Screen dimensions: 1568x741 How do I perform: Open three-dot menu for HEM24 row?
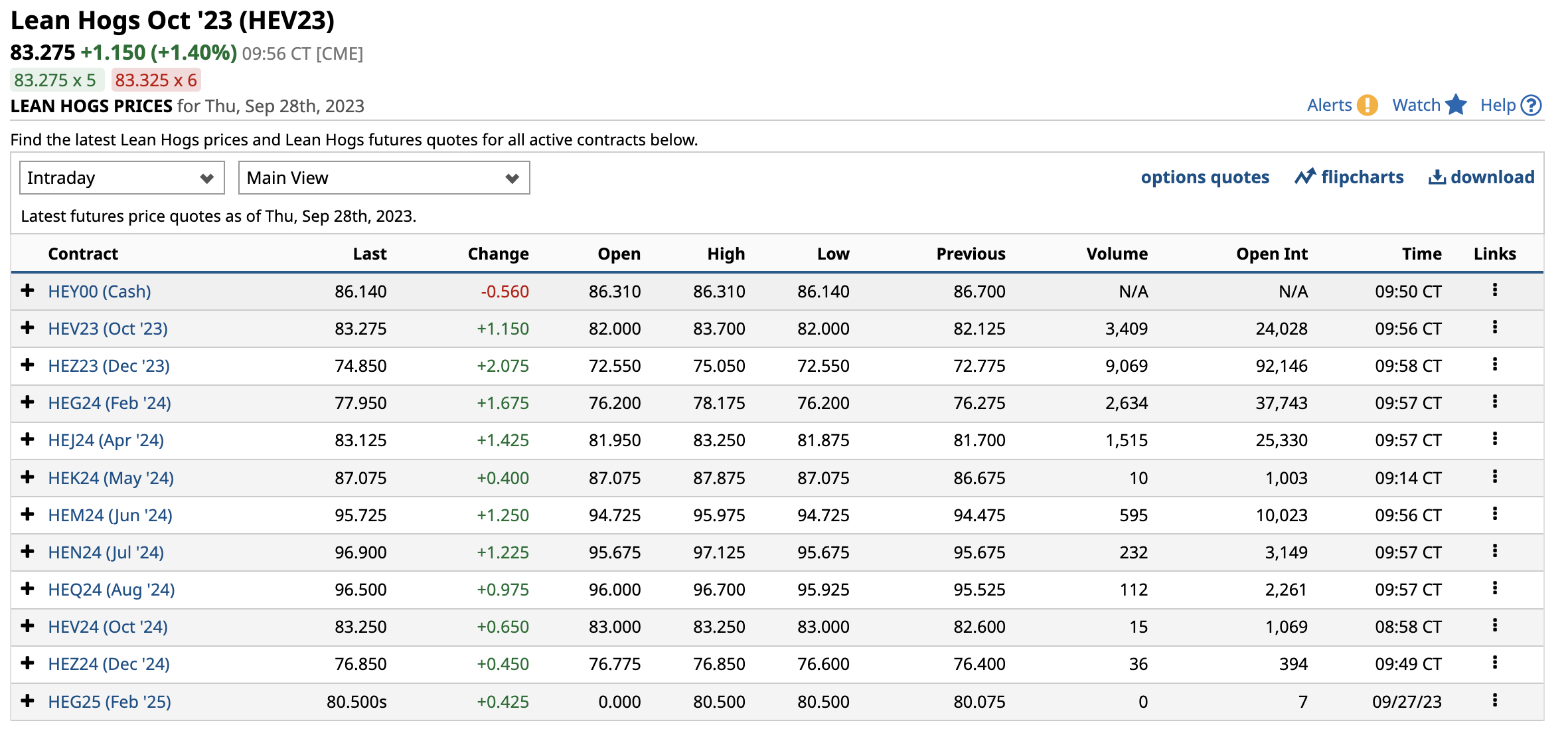click(1494, 514)
